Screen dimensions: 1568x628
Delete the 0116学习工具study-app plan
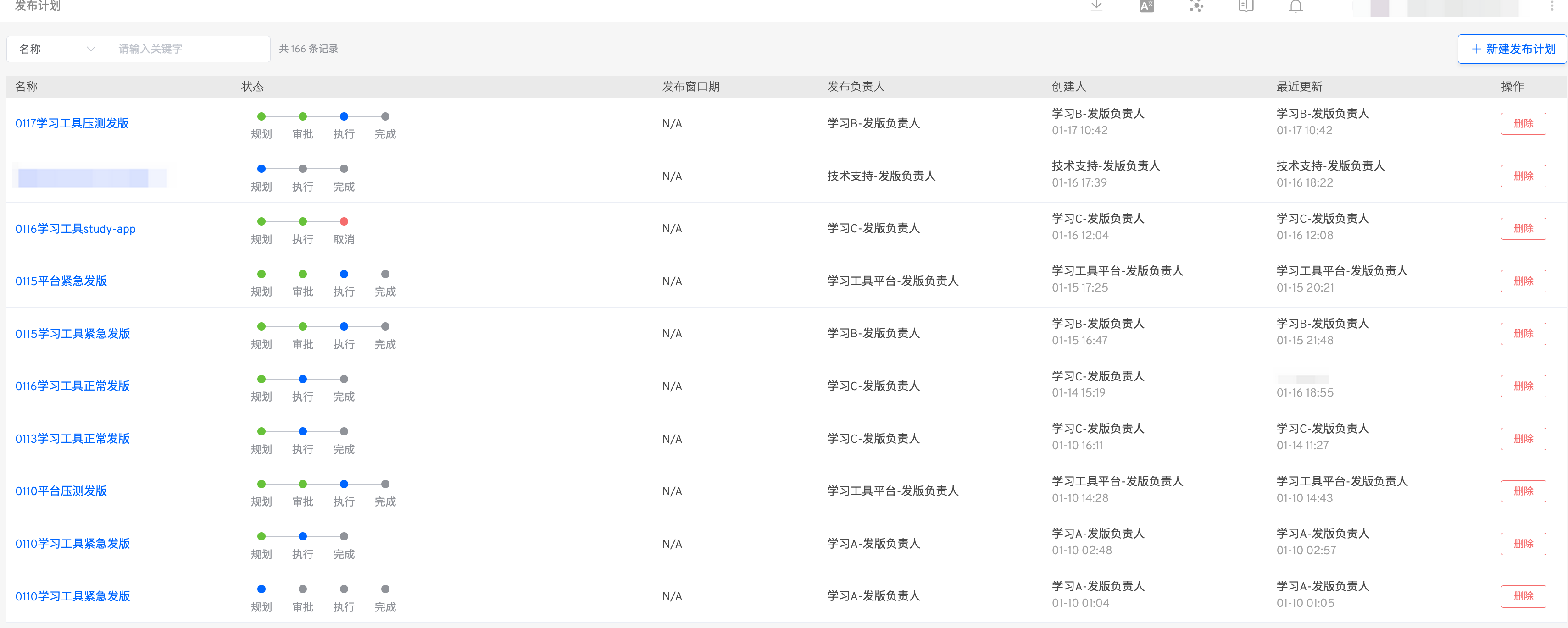point(1523,229)
